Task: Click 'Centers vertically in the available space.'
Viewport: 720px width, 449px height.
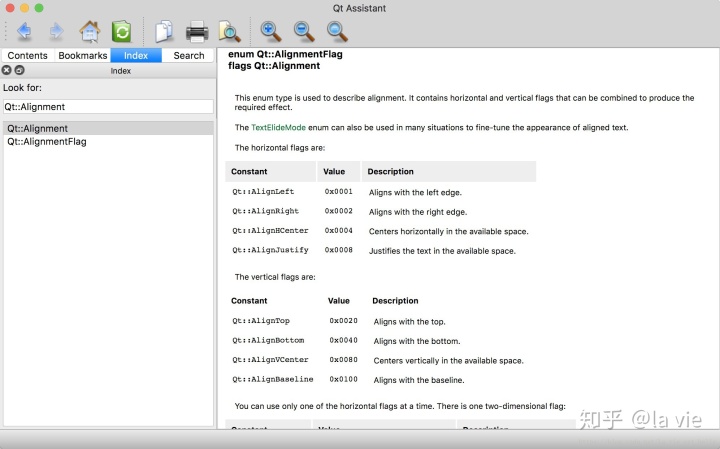Action: click(449, 360)
